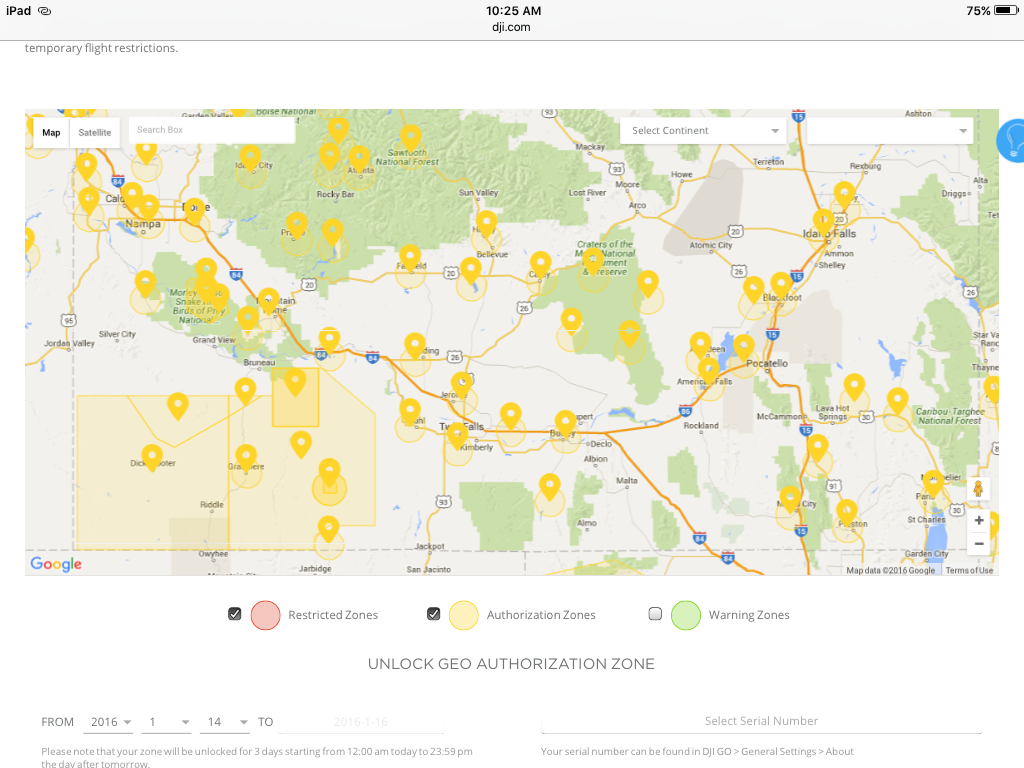Screen dimensions: 1024x768
Task: Open the pin overlapping the Blackfoot label
Action: (781, 286)
